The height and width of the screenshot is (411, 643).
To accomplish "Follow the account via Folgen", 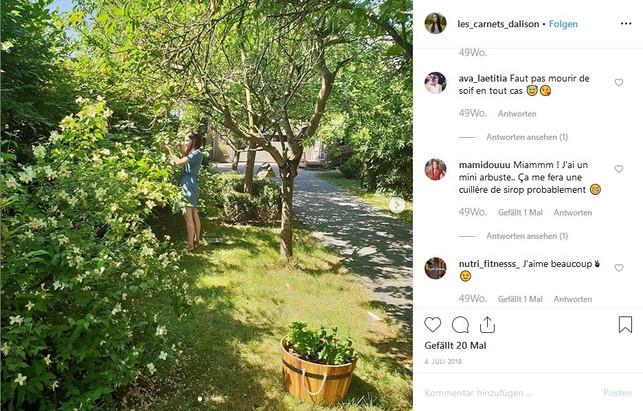I will coord(563,24).
